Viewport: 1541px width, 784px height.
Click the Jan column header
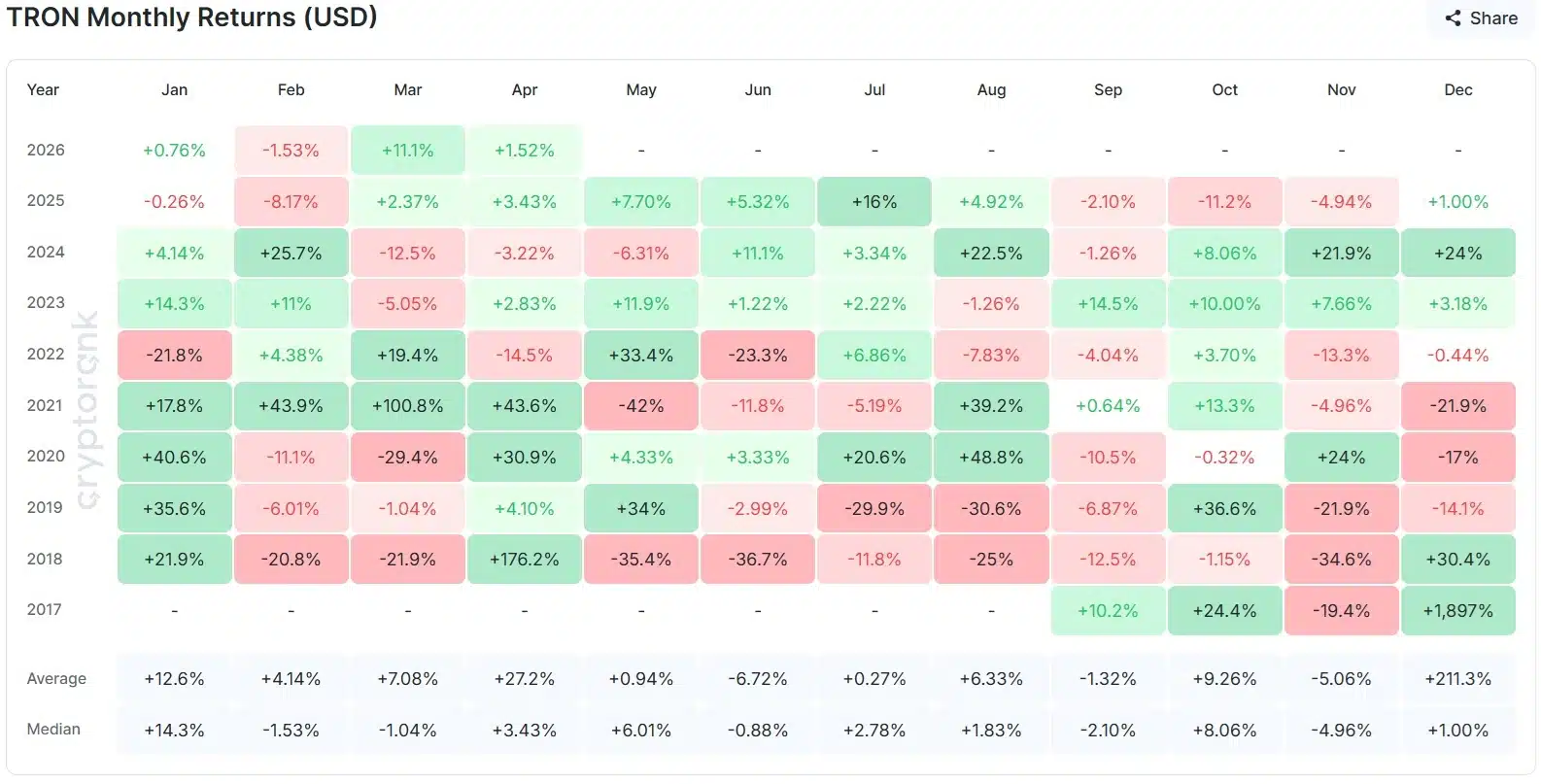pos(175,90)
